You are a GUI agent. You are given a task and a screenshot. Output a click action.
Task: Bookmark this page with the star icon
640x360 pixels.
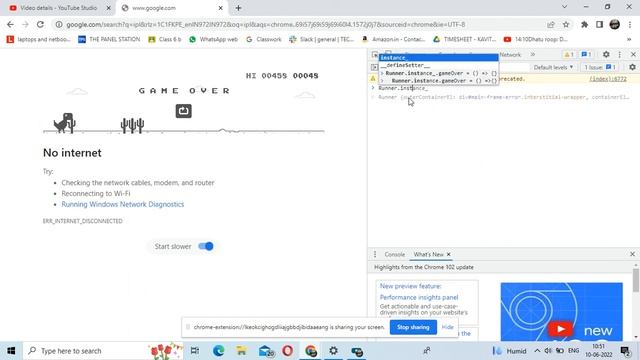pos(566,24)
